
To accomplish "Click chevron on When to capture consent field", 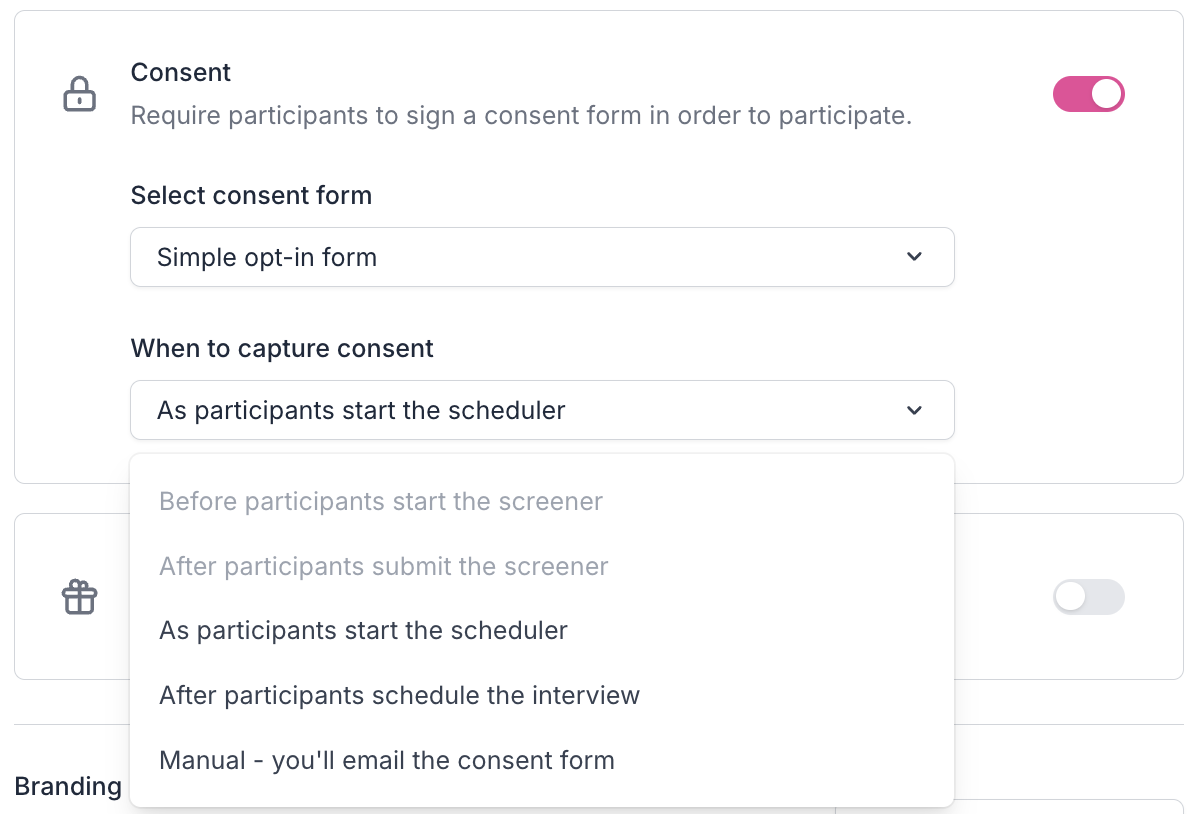I will [x=914, y=410].
